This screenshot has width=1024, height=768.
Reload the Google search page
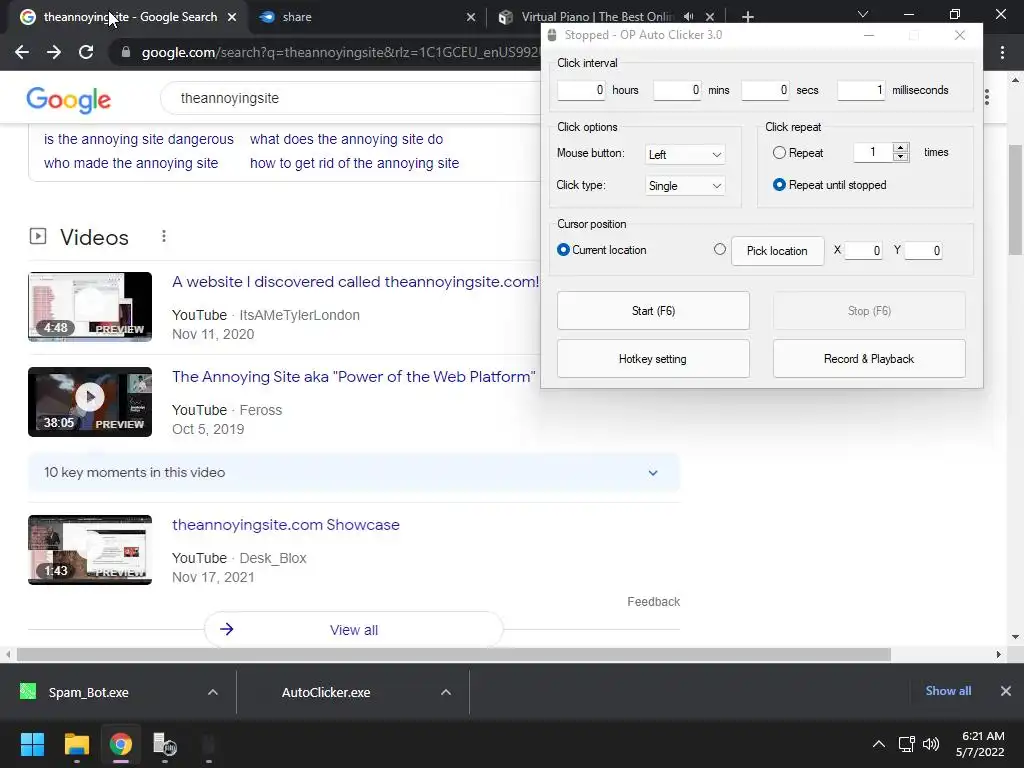86,52
